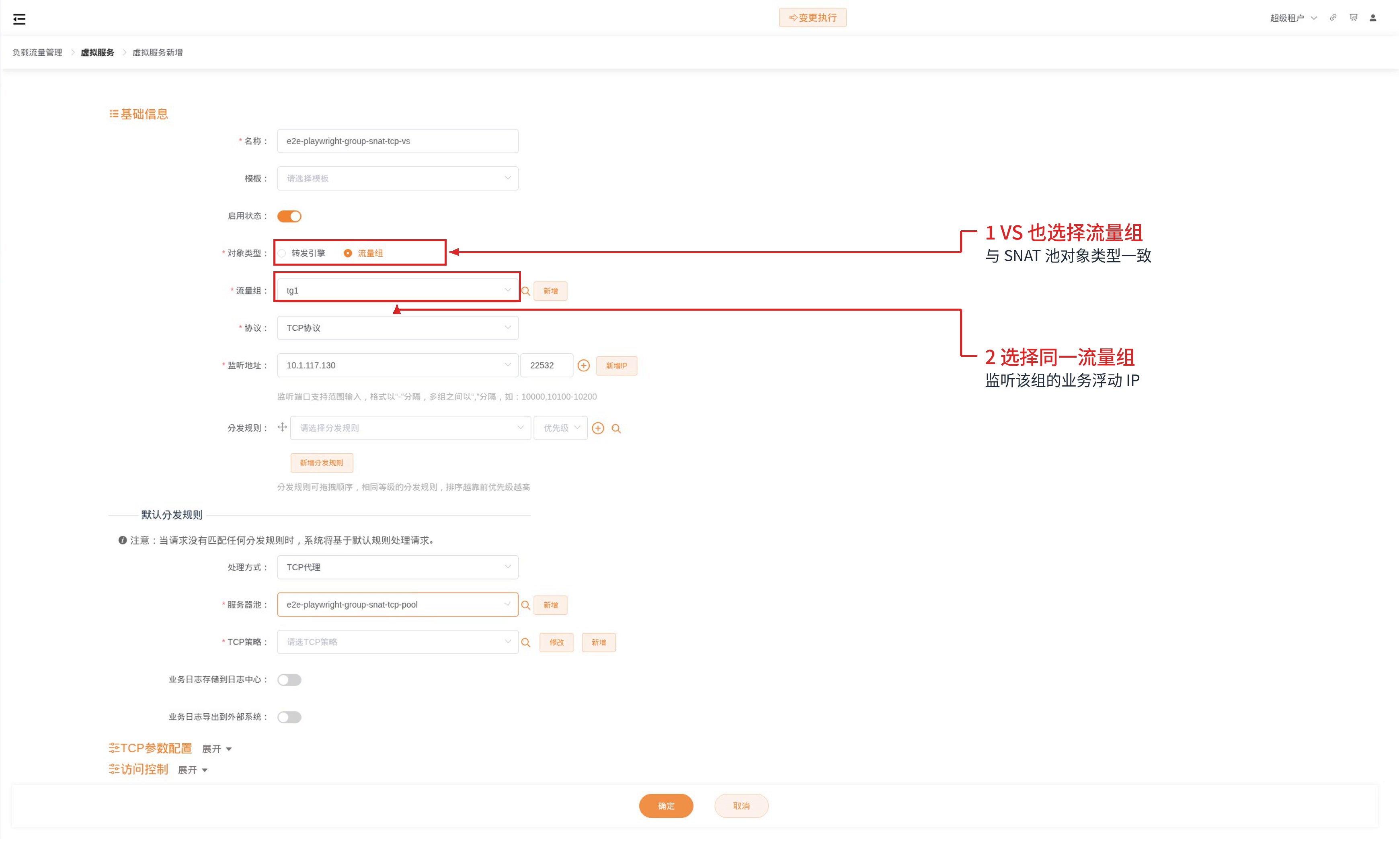Image resolution: width=1399 pixels, height=868 pixels.
Task: Go to 负载流量管理 breadcrumb
Action: point(37,52)
